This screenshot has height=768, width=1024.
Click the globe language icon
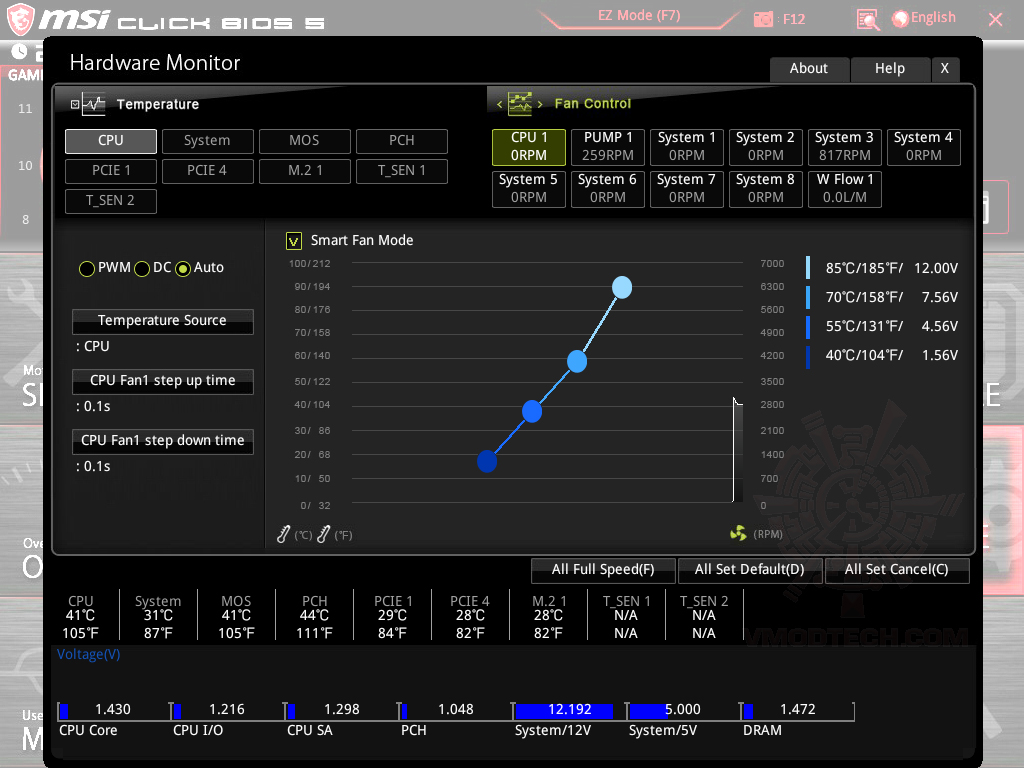tap(900, 19)
